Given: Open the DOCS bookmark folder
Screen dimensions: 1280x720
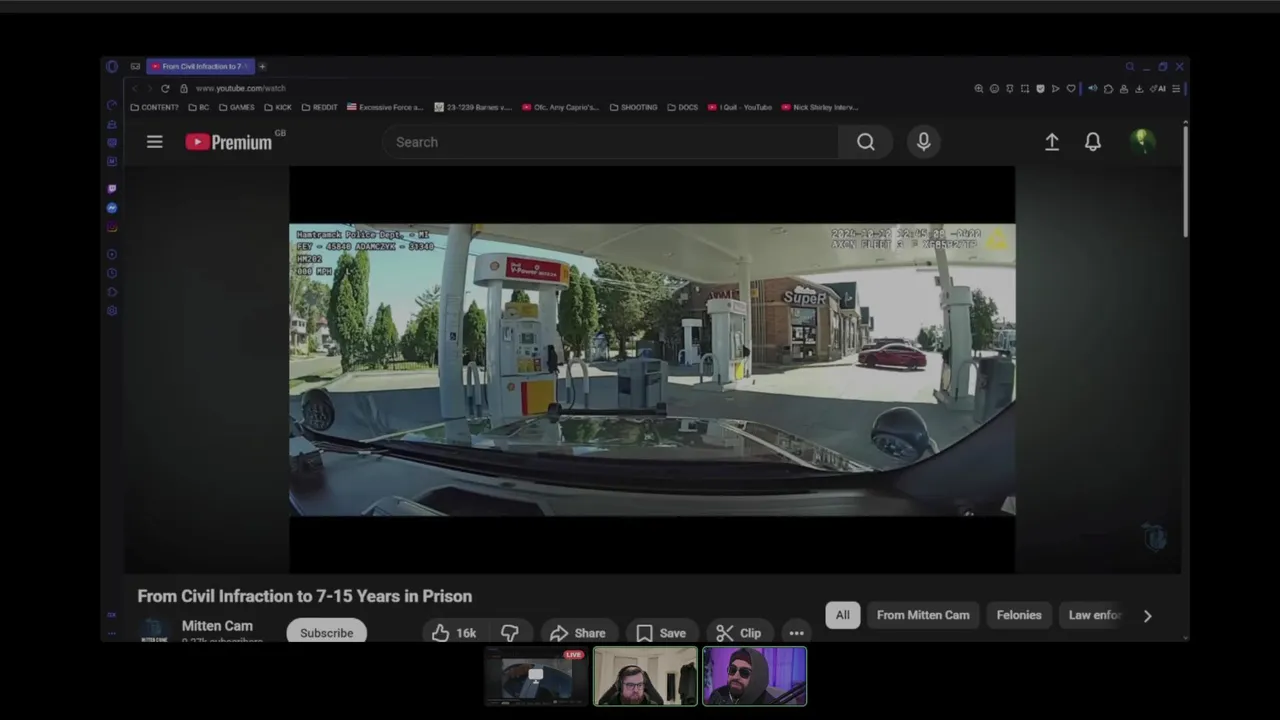Looking at the screenshot, I should (x=682, y=107).
